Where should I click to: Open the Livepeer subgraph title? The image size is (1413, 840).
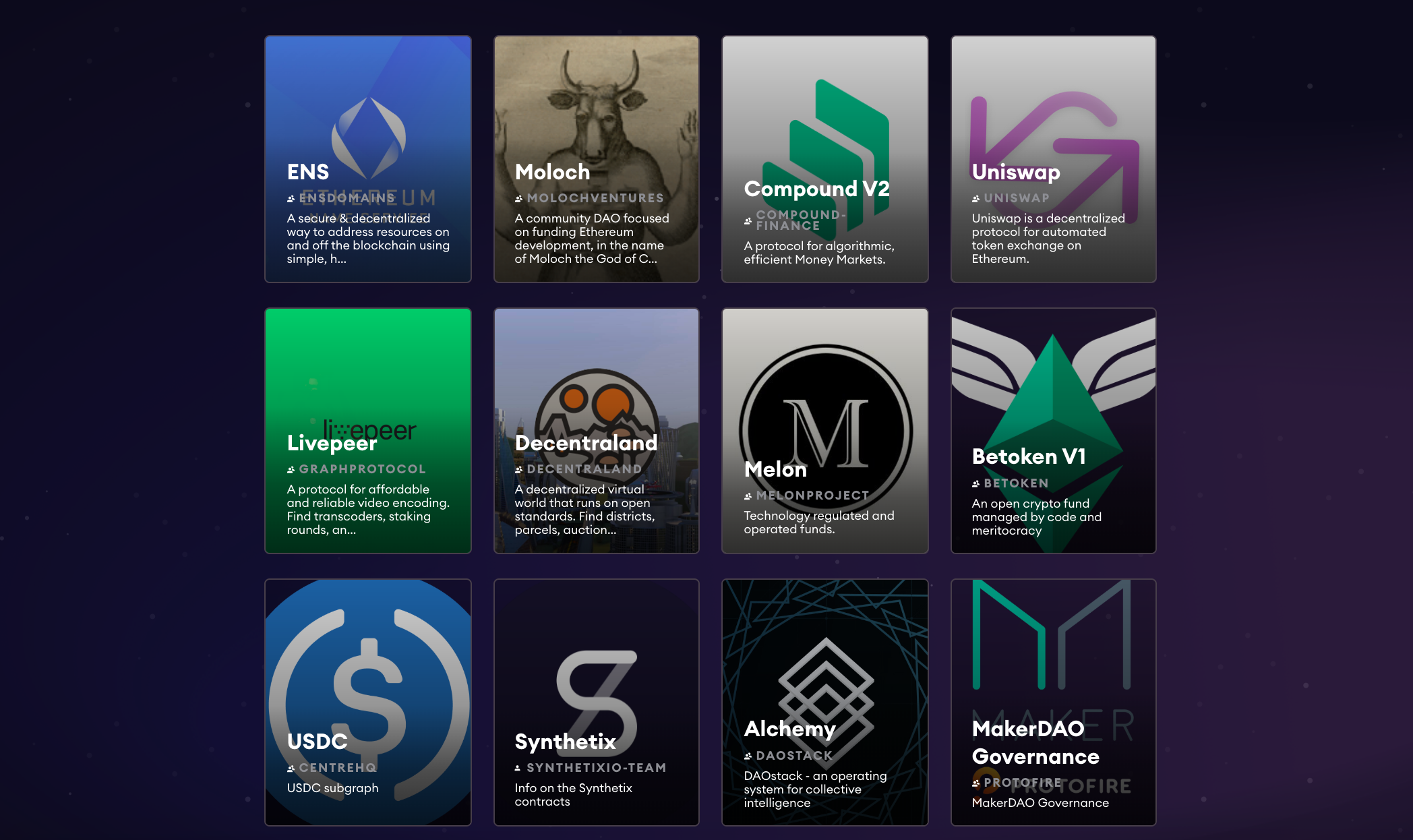point(332,443)
